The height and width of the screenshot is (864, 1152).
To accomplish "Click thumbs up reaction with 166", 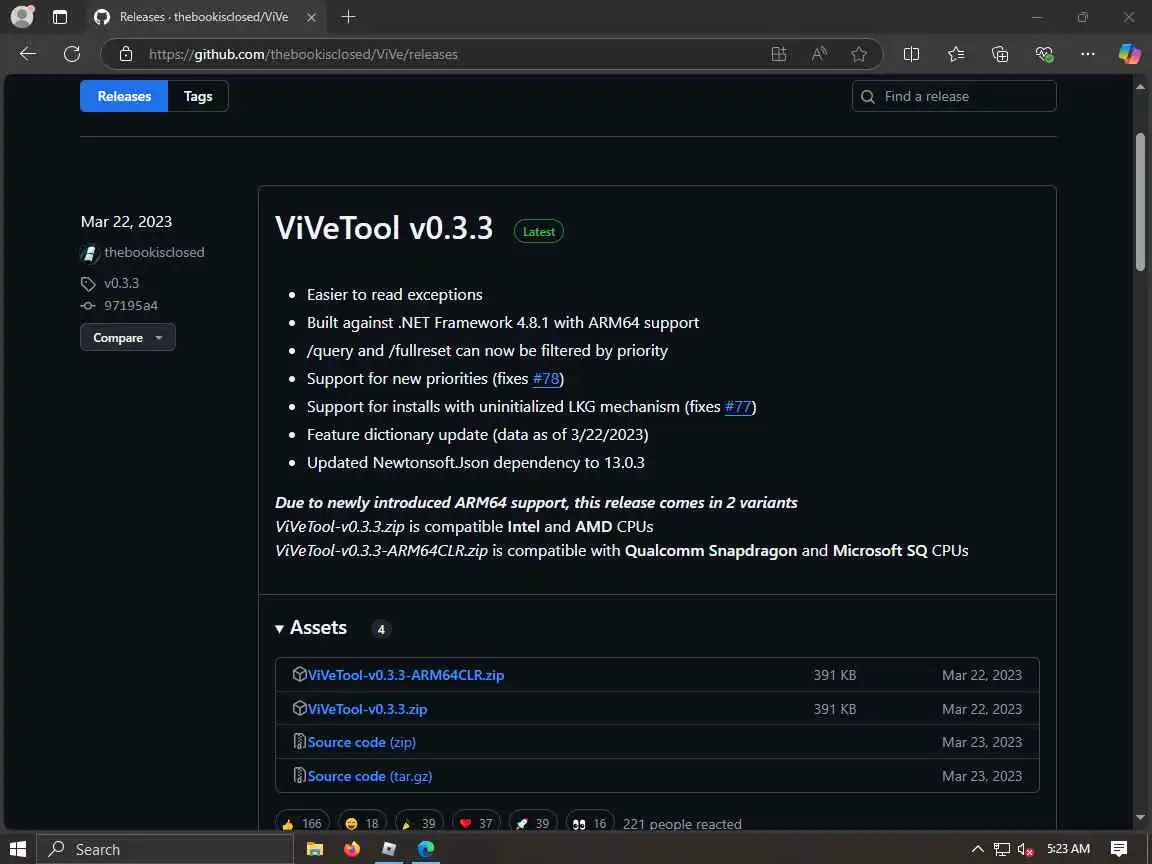I will pyautogui.click(x=302, y=823).
